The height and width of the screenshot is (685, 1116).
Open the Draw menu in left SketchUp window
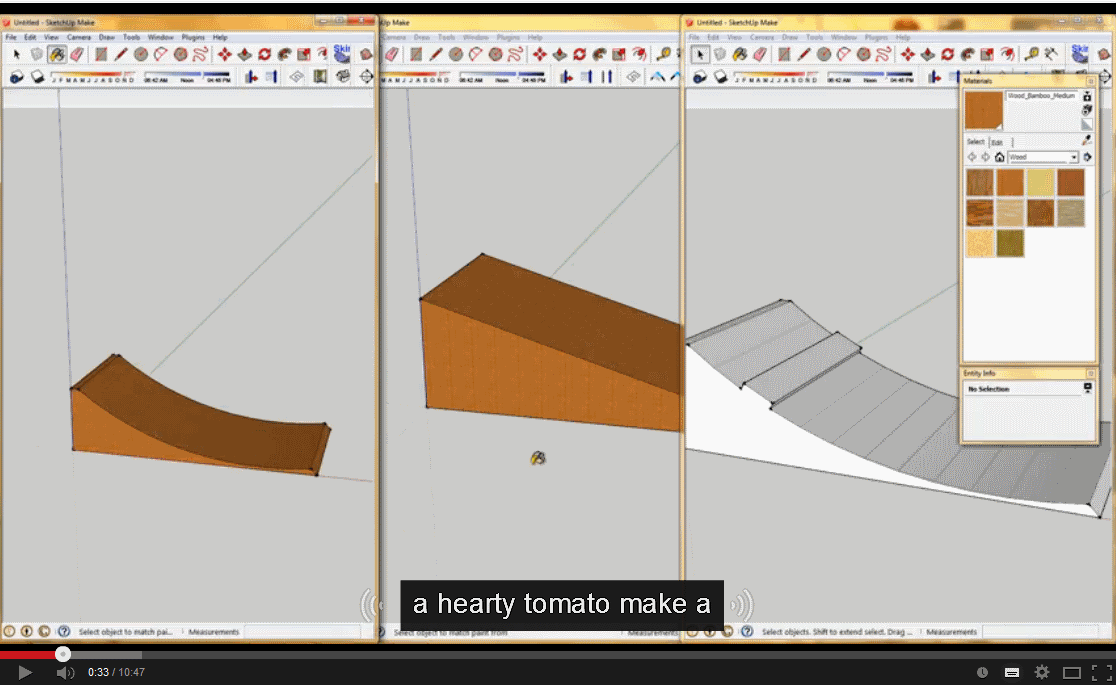click(107, 37)
